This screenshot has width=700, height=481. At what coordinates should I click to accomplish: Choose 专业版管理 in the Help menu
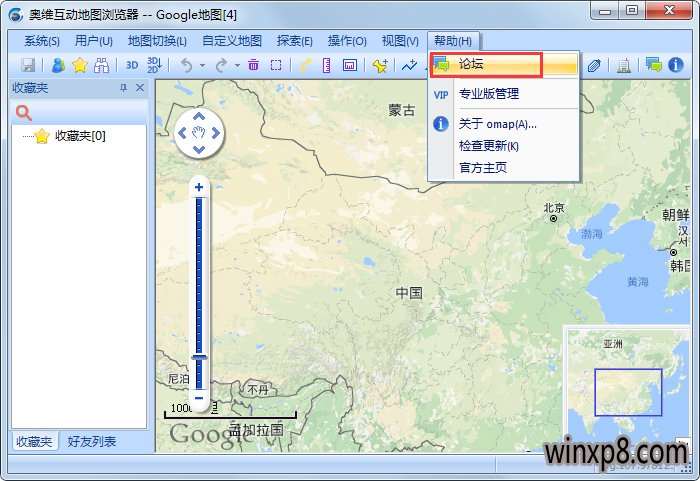click(504, 94)
